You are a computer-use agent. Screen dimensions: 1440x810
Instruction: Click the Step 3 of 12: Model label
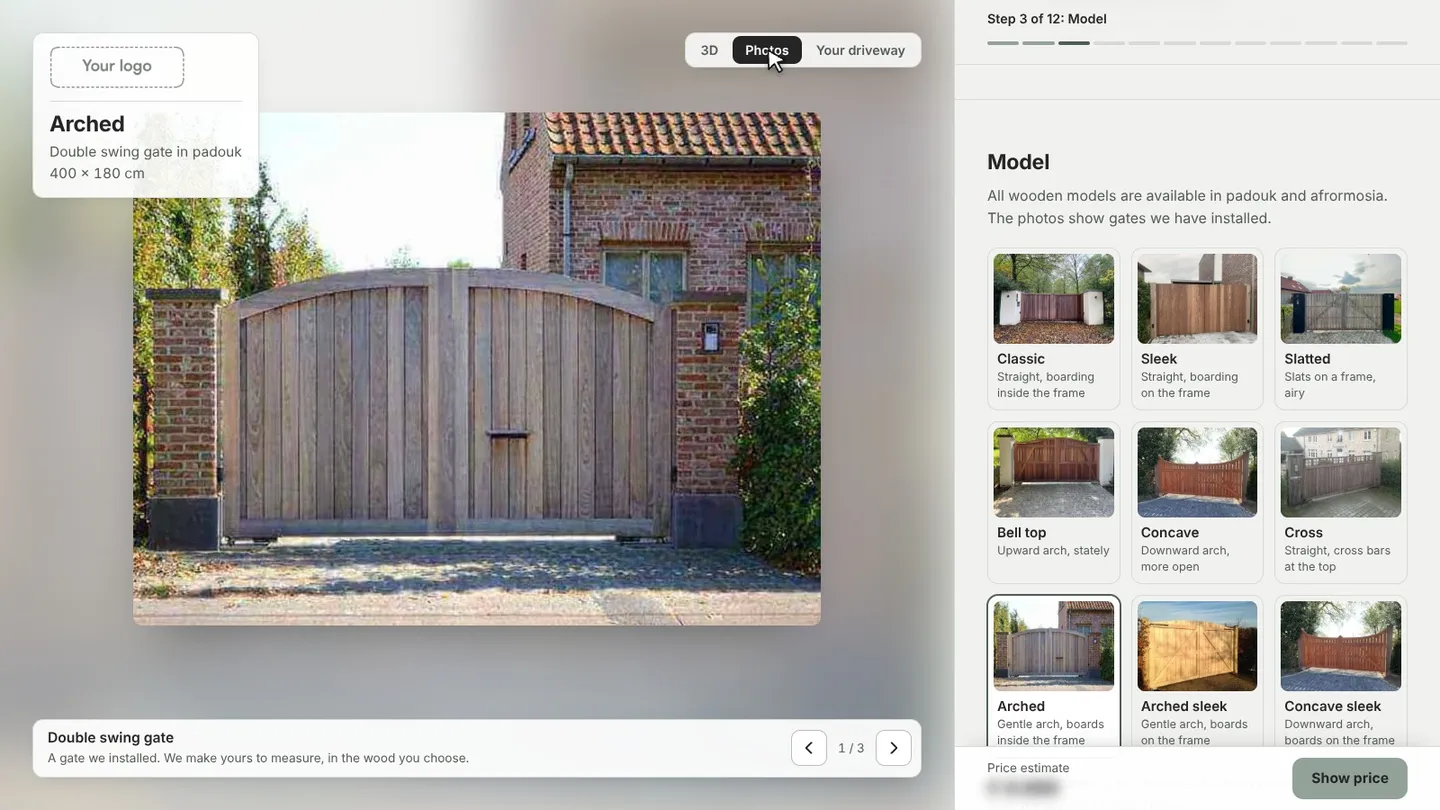pyautogui.click(x=1047, y=19)
